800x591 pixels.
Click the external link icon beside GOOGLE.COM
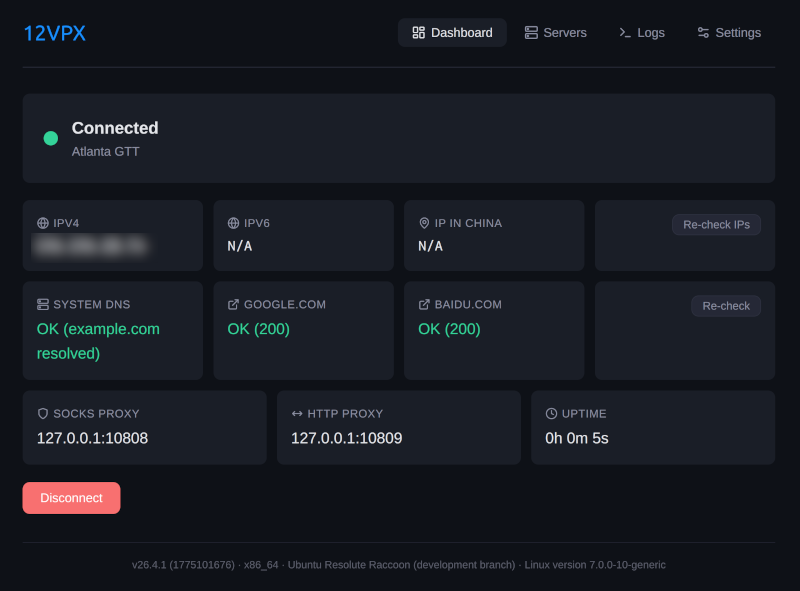[x=233, y=304]
